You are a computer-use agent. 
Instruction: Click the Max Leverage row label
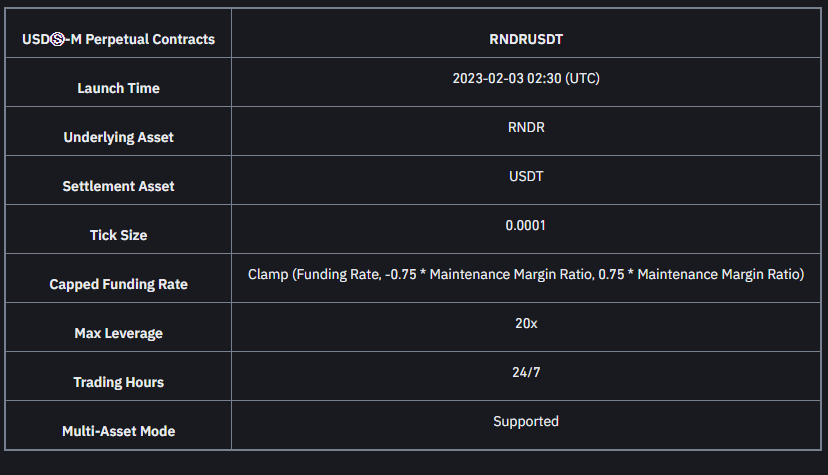pyautogui.click(x=118, y=333)
